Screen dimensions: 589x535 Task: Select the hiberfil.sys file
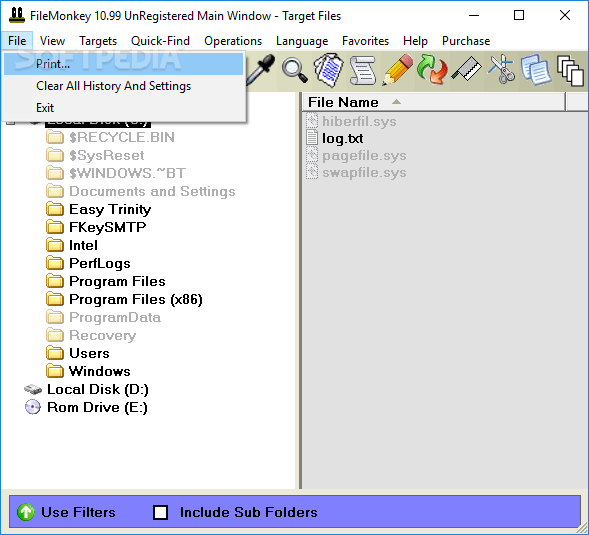click(359, 121)
